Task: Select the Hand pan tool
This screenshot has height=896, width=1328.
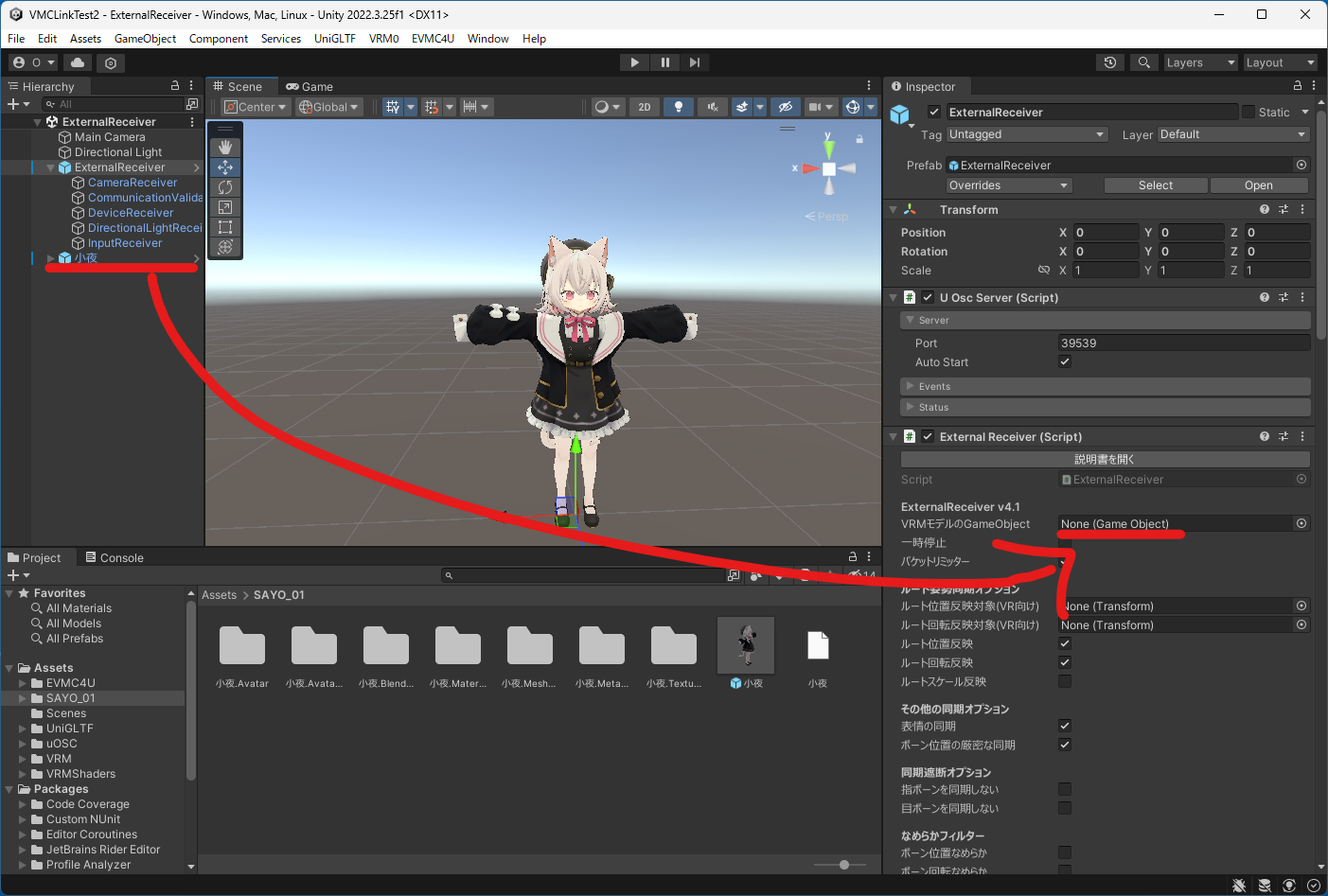Action: tap(225, 147)
